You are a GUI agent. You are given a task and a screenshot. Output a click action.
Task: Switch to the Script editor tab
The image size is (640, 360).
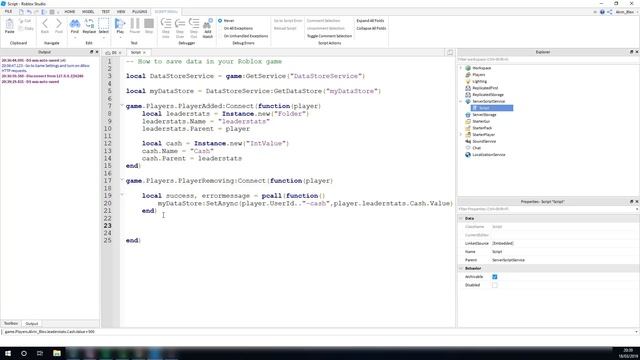(138, 53)
